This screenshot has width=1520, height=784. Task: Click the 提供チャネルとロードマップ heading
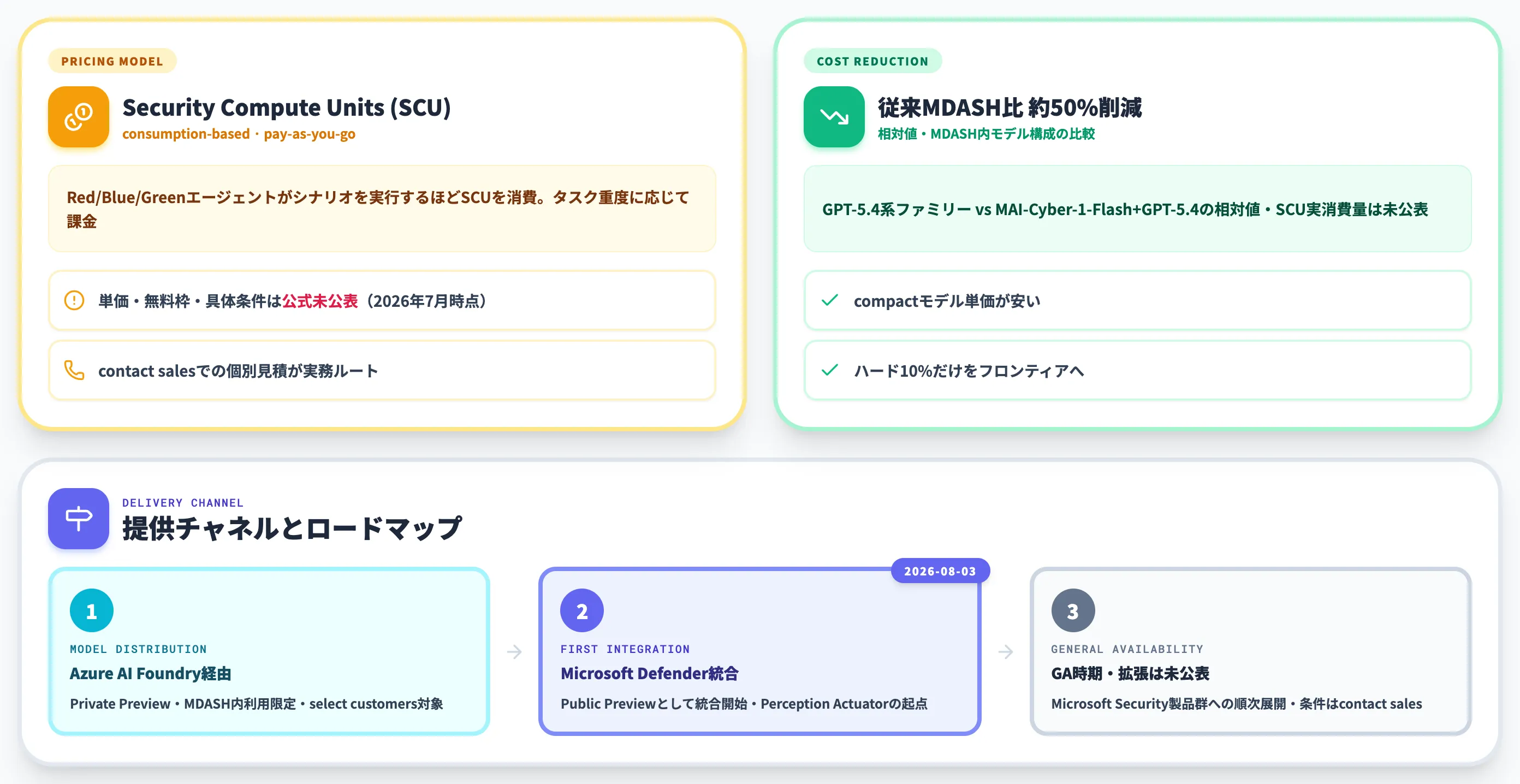pos(292,528)
